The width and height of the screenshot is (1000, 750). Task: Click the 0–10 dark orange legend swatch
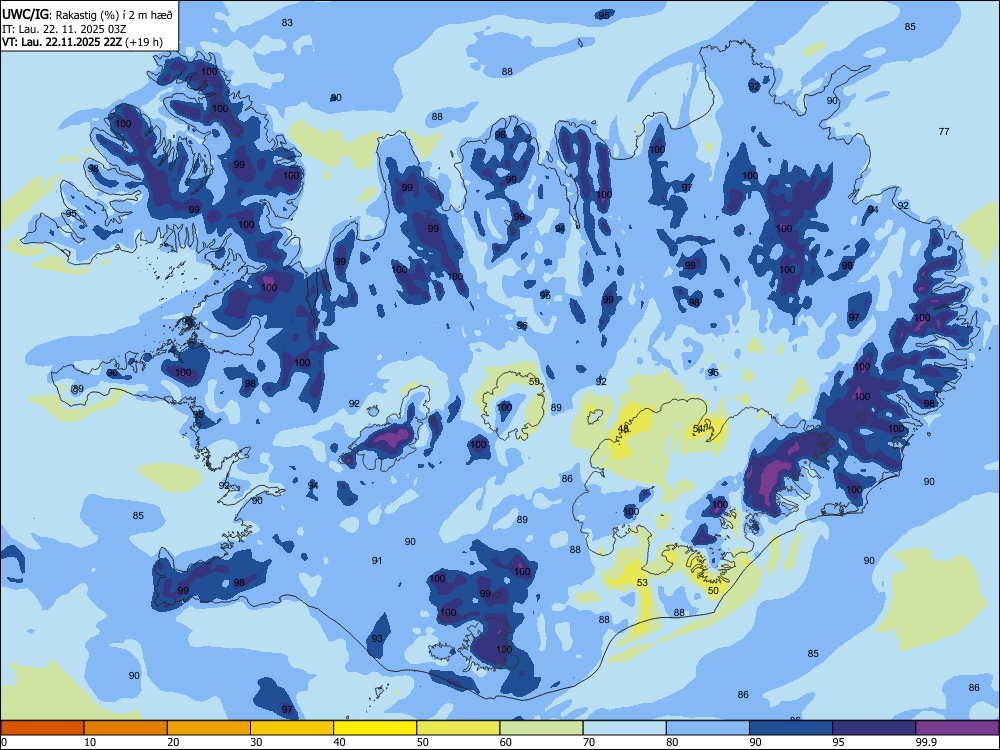coord(42,728)
